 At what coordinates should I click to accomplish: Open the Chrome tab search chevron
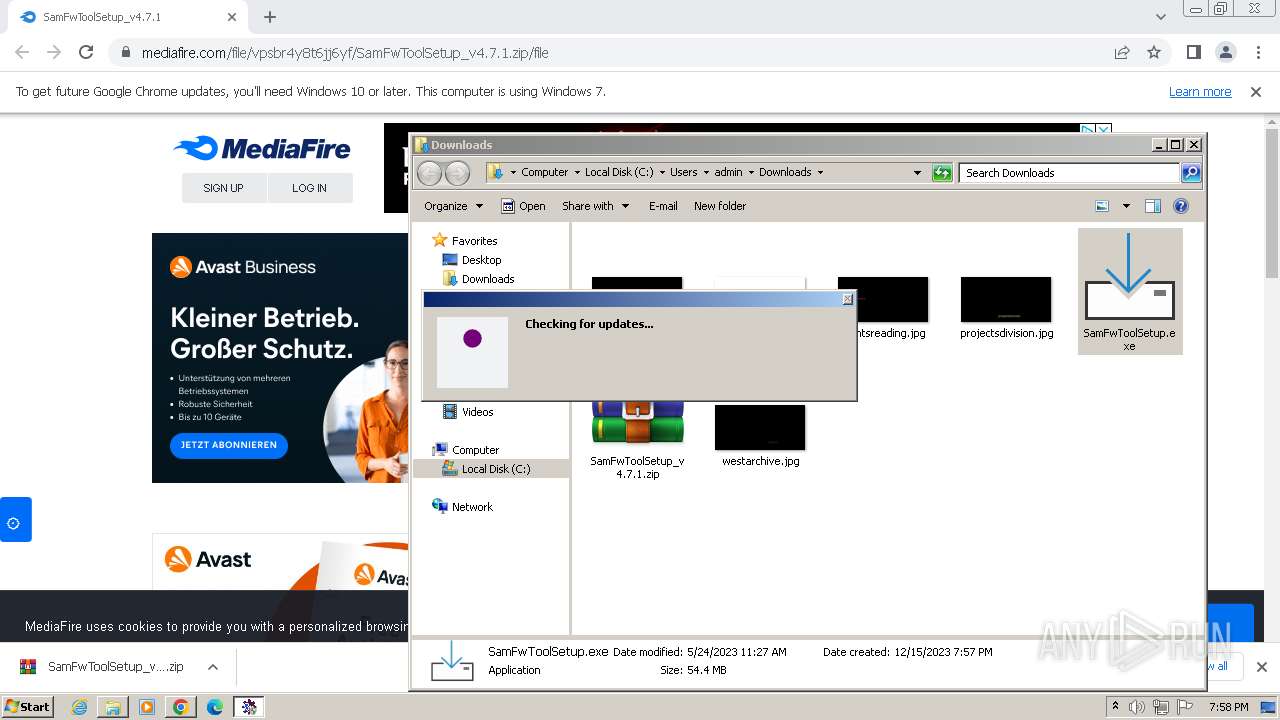pos(1160,17)
